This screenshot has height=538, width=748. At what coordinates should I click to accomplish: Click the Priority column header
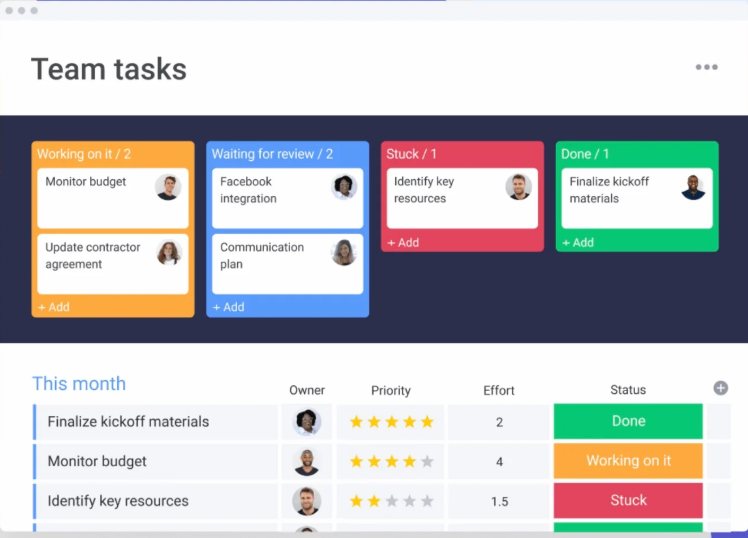coord(391,390)
